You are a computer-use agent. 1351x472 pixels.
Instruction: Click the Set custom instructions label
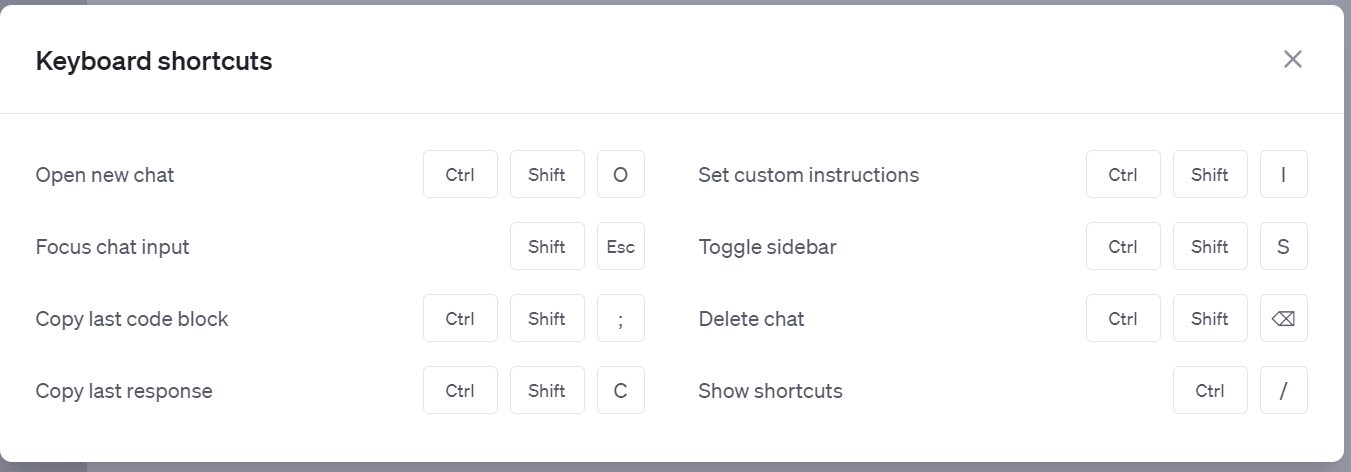pos(809,175)
